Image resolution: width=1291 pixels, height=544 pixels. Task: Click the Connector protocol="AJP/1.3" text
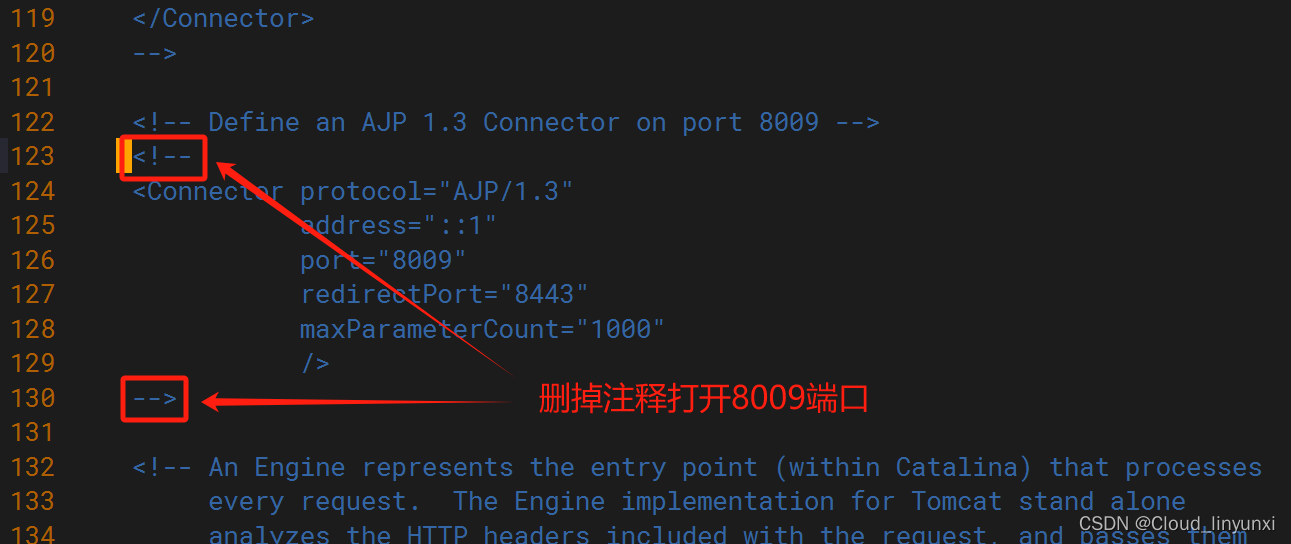click(353, 191)
